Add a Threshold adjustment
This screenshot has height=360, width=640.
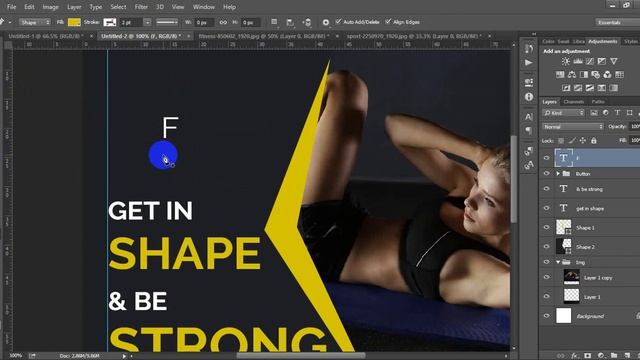590,88
